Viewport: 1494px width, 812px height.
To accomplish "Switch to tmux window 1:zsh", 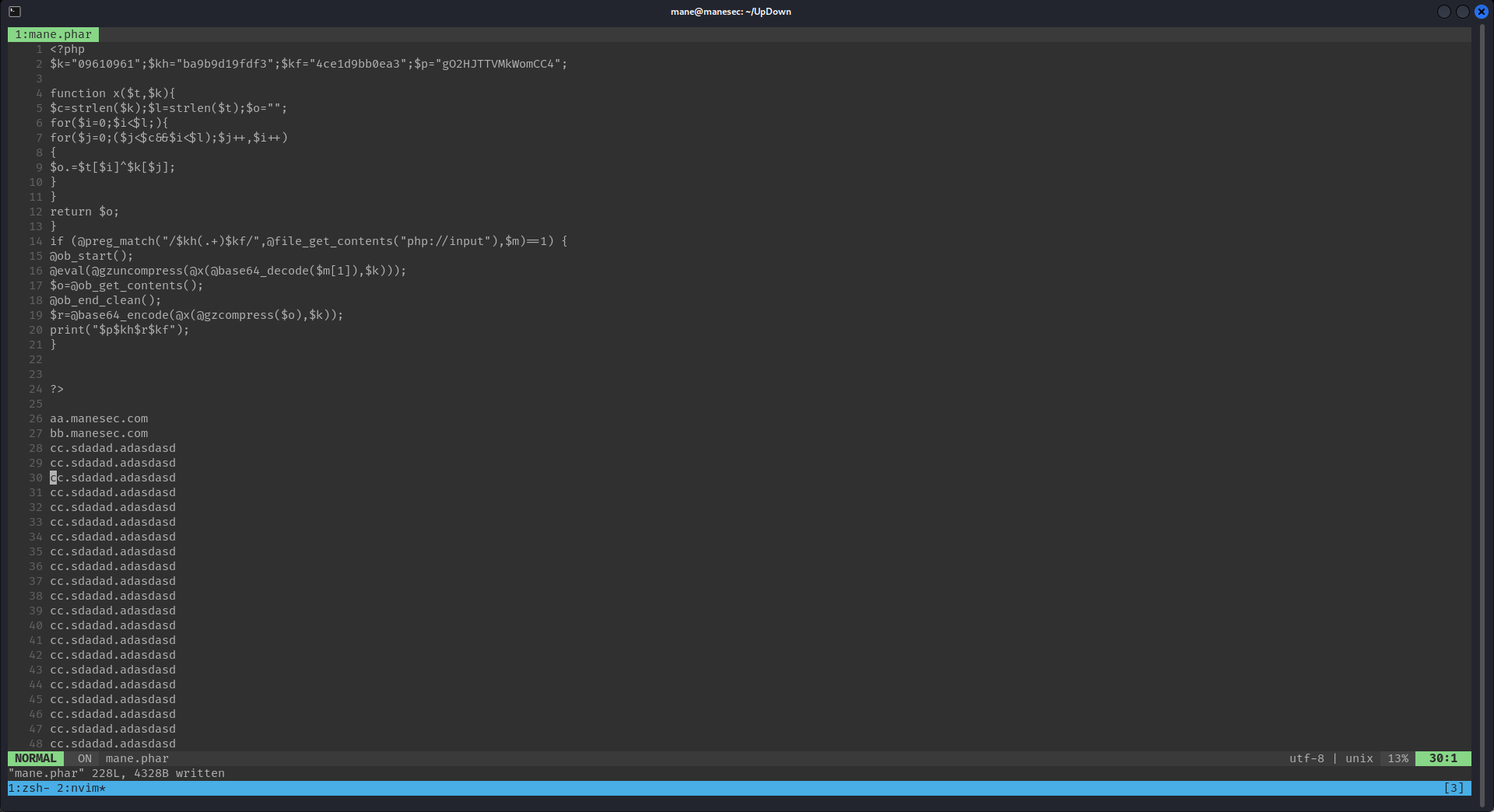I will click(29, 788).
